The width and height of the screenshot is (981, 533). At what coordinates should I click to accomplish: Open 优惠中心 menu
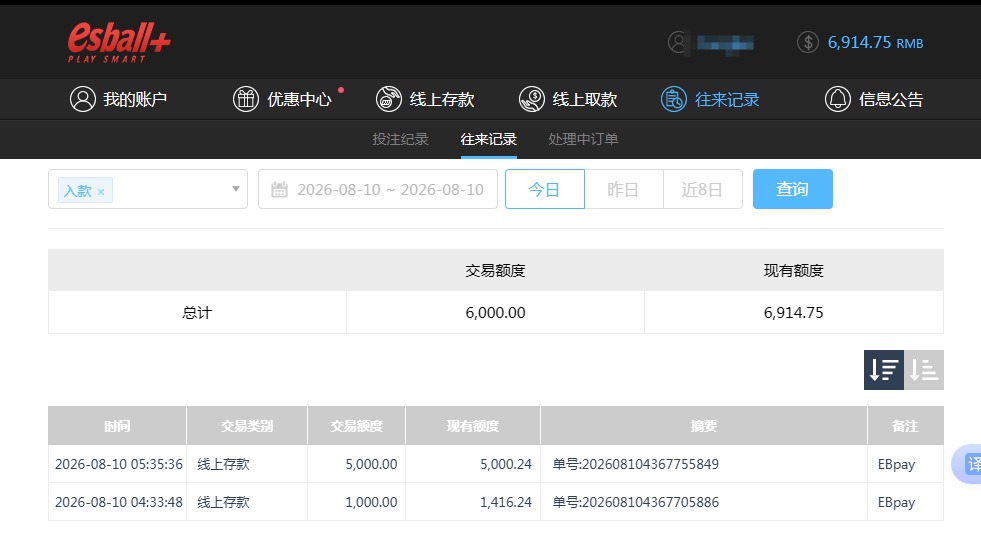(x=283, y=99)
